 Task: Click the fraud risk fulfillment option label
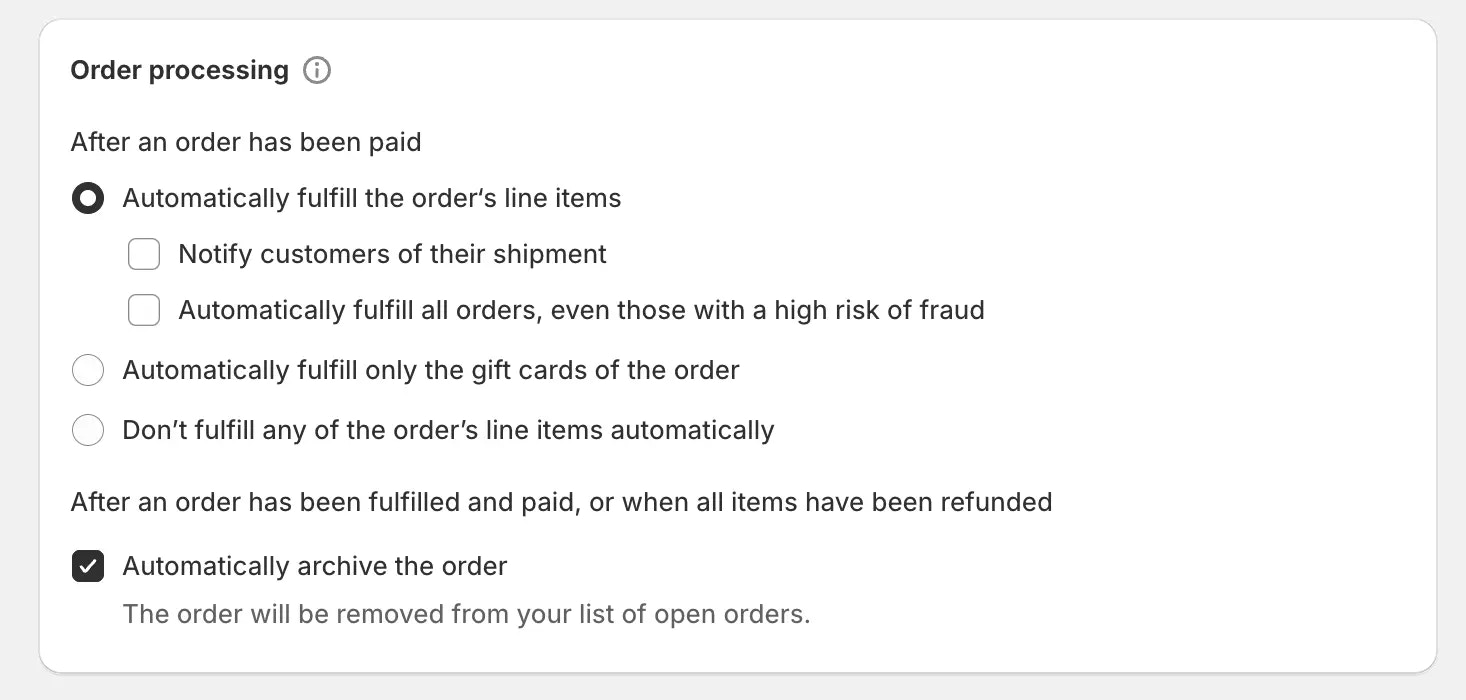[581, 310]
